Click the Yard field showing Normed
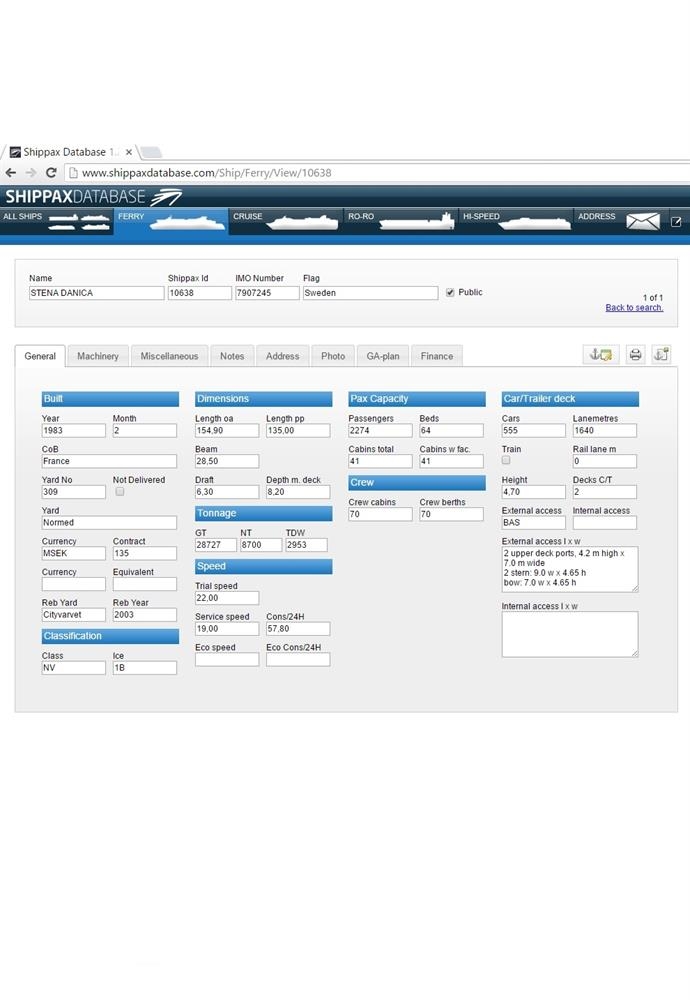690x1000 pixels. pyautogui.click(x=109, y=522)
